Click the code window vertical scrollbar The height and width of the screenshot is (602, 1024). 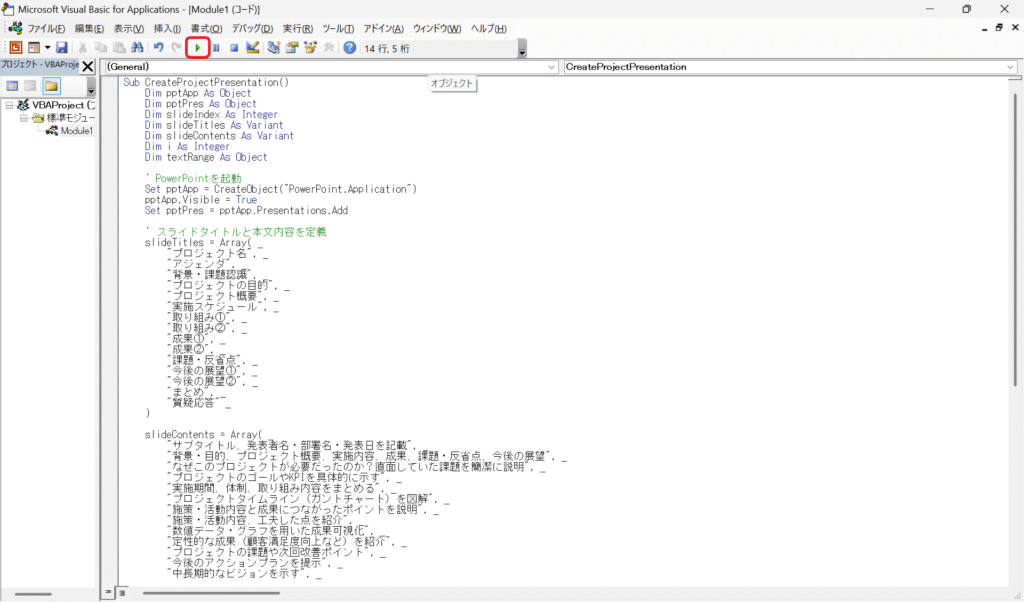tap(1015, 239)
